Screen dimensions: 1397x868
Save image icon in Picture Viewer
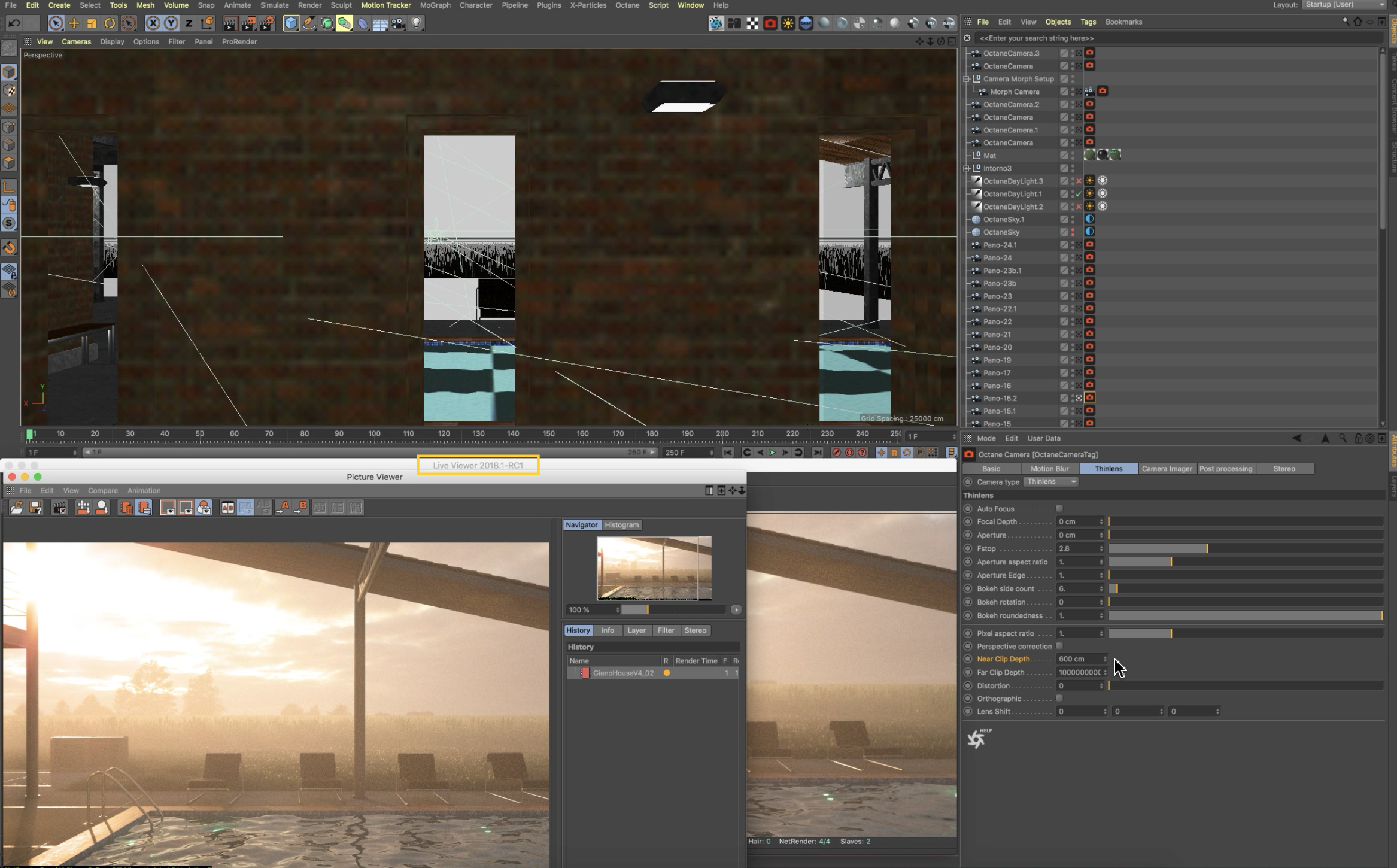coord(36,508)
